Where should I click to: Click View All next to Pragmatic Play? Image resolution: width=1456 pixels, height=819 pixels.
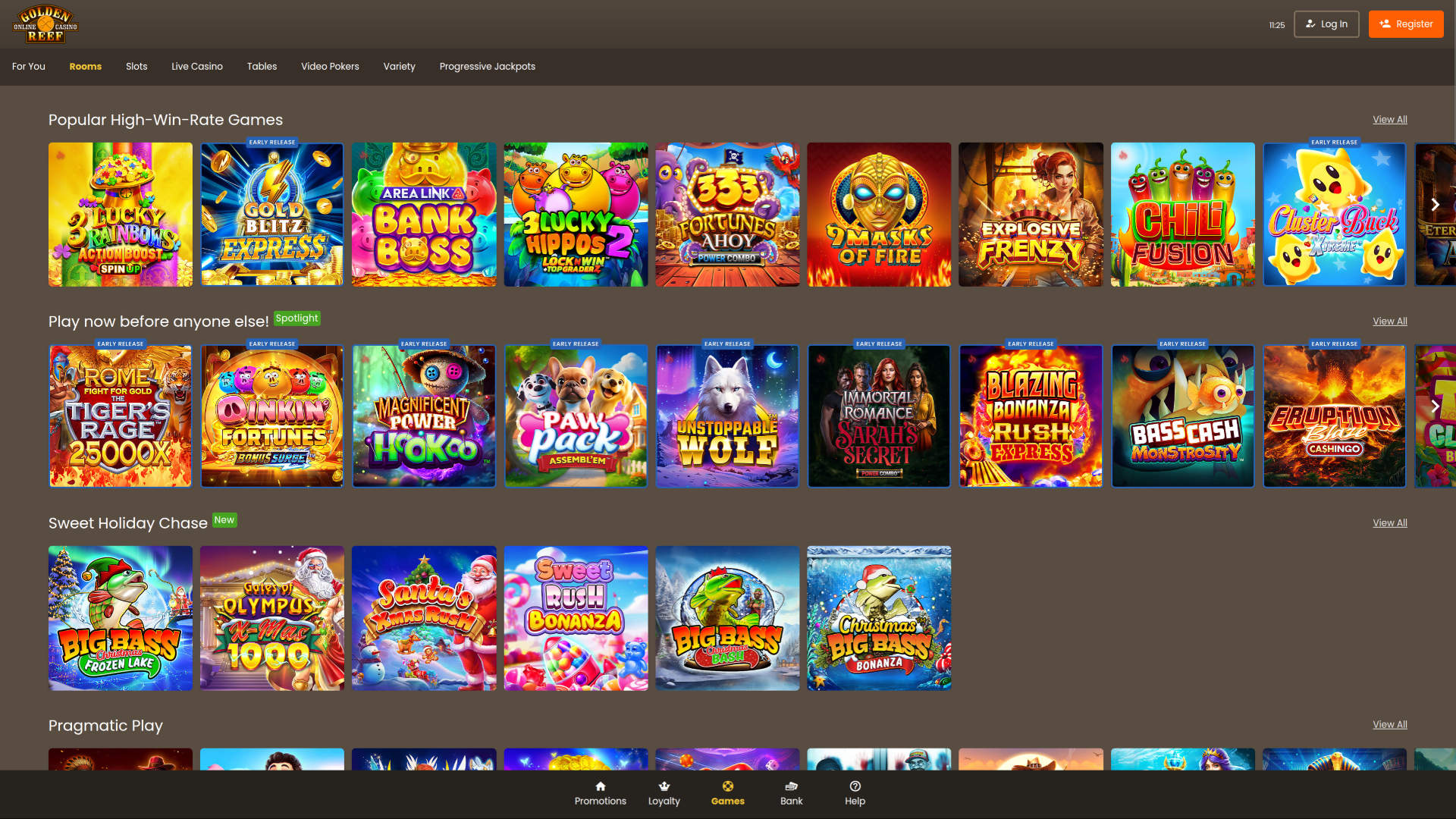click(x=1389, y=724)
